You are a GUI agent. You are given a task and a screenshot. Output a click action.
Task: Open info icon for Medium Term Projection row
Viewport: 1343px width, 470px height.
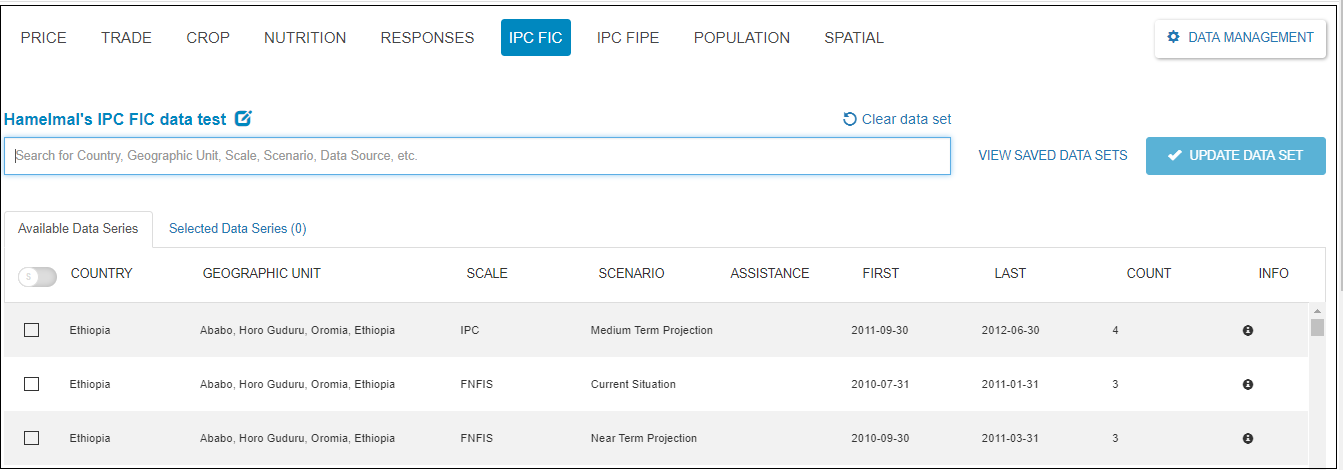pos(1247,330)
